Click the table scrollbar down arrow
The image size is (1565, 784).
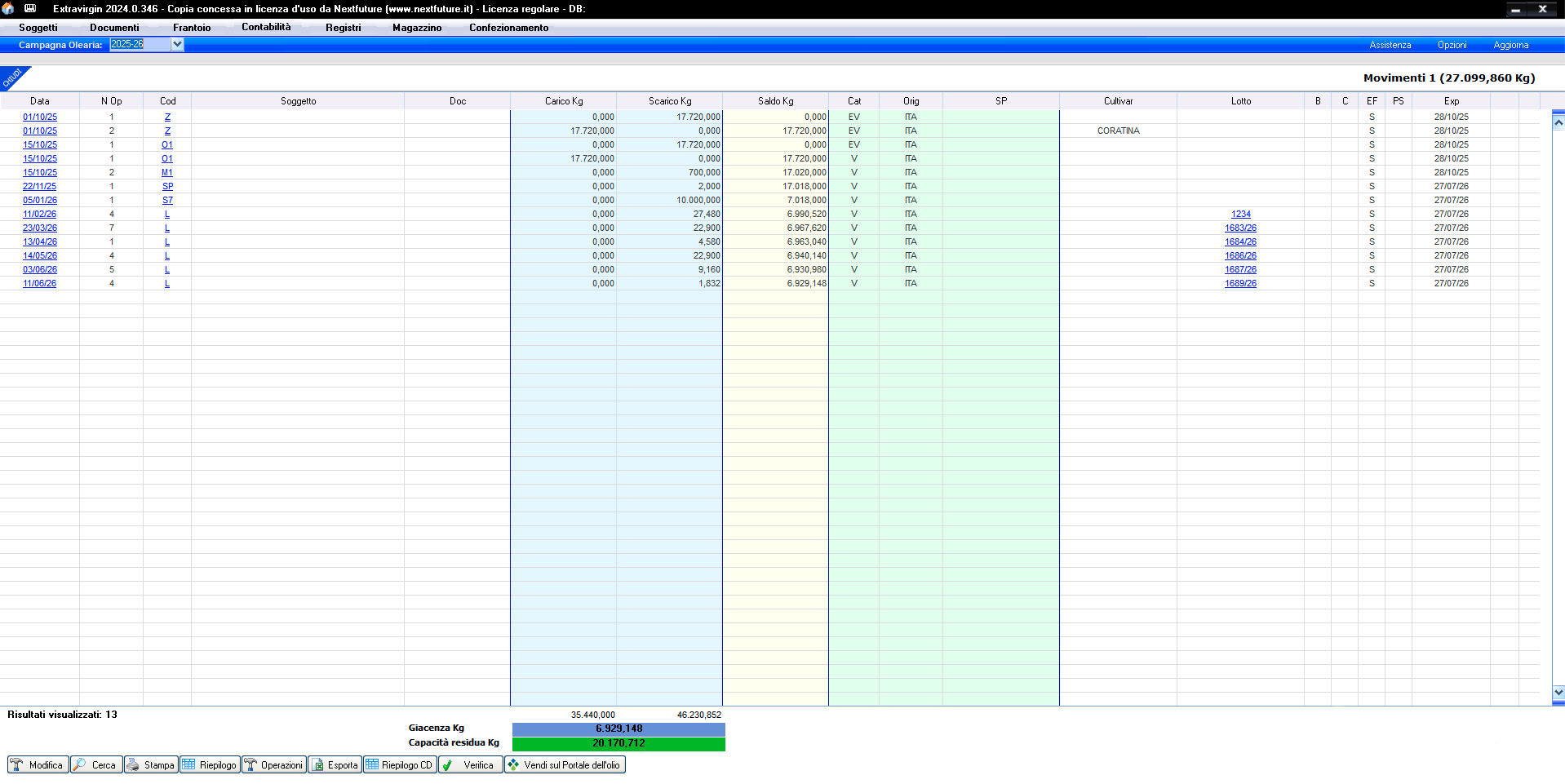tap(1558, 692)
